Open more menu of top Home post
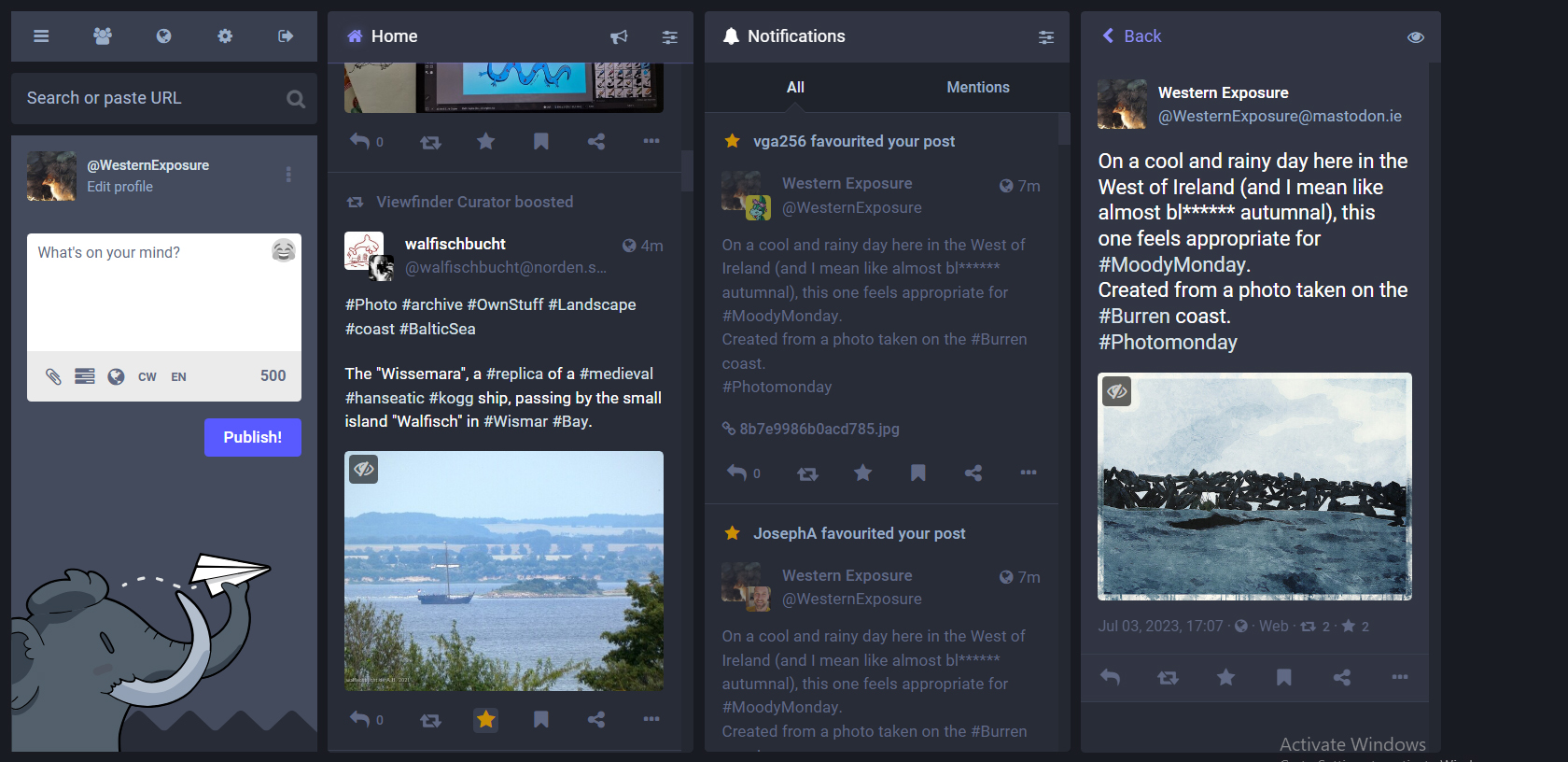Viewport: 1568px width, 762px height. (x=651, y=141)
